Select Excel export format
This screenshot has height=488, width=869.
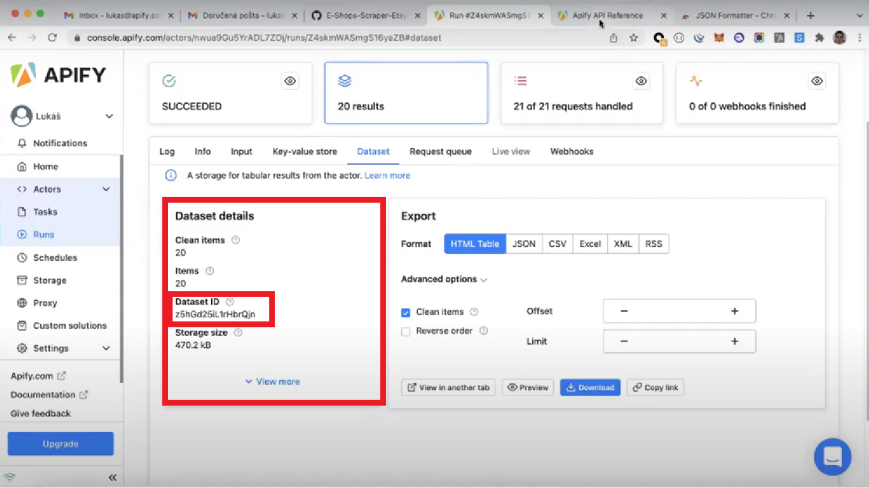[x=590, y=244]
